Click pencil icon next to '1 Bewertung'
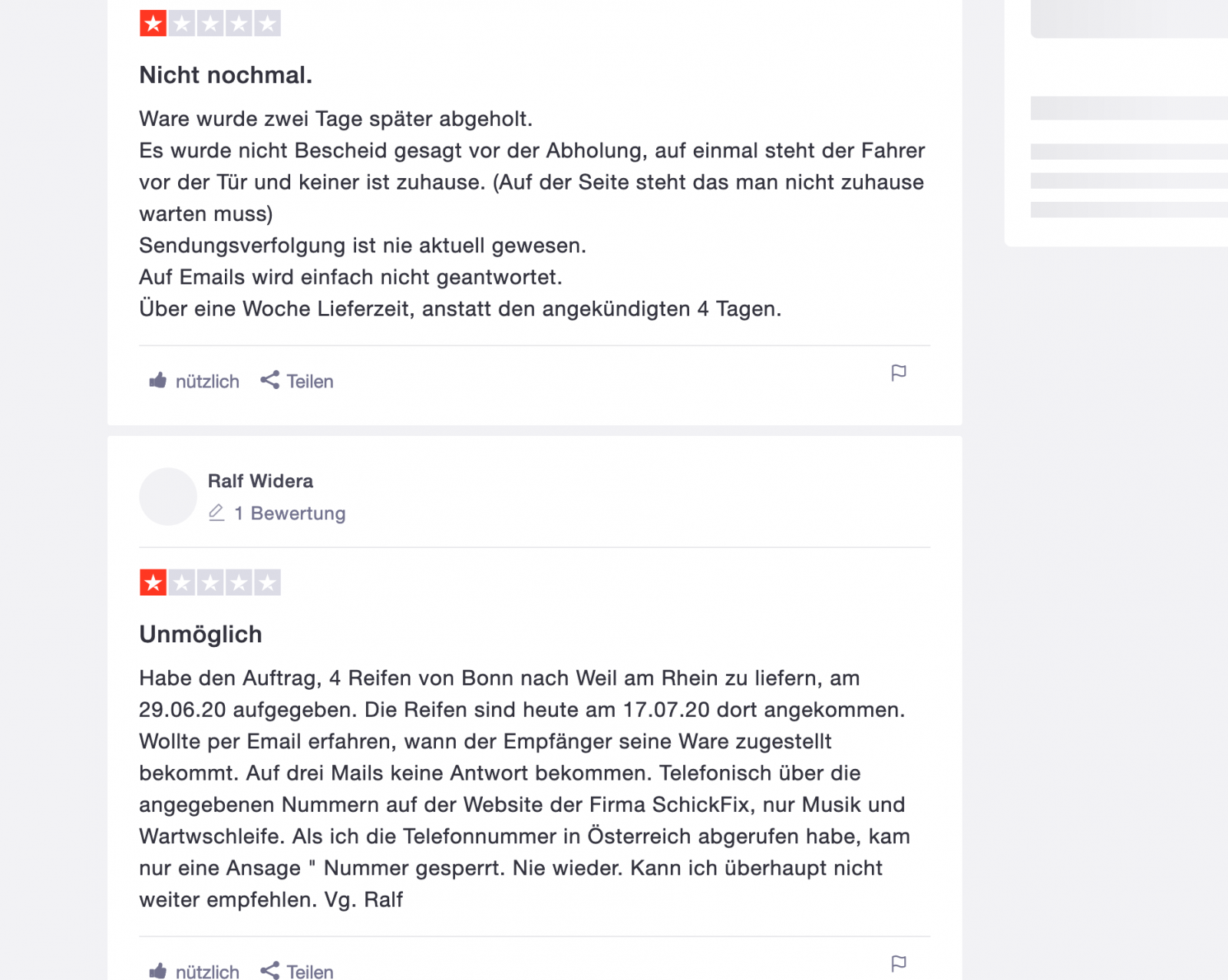This screenshot has height=980, width=1228. 216,513
